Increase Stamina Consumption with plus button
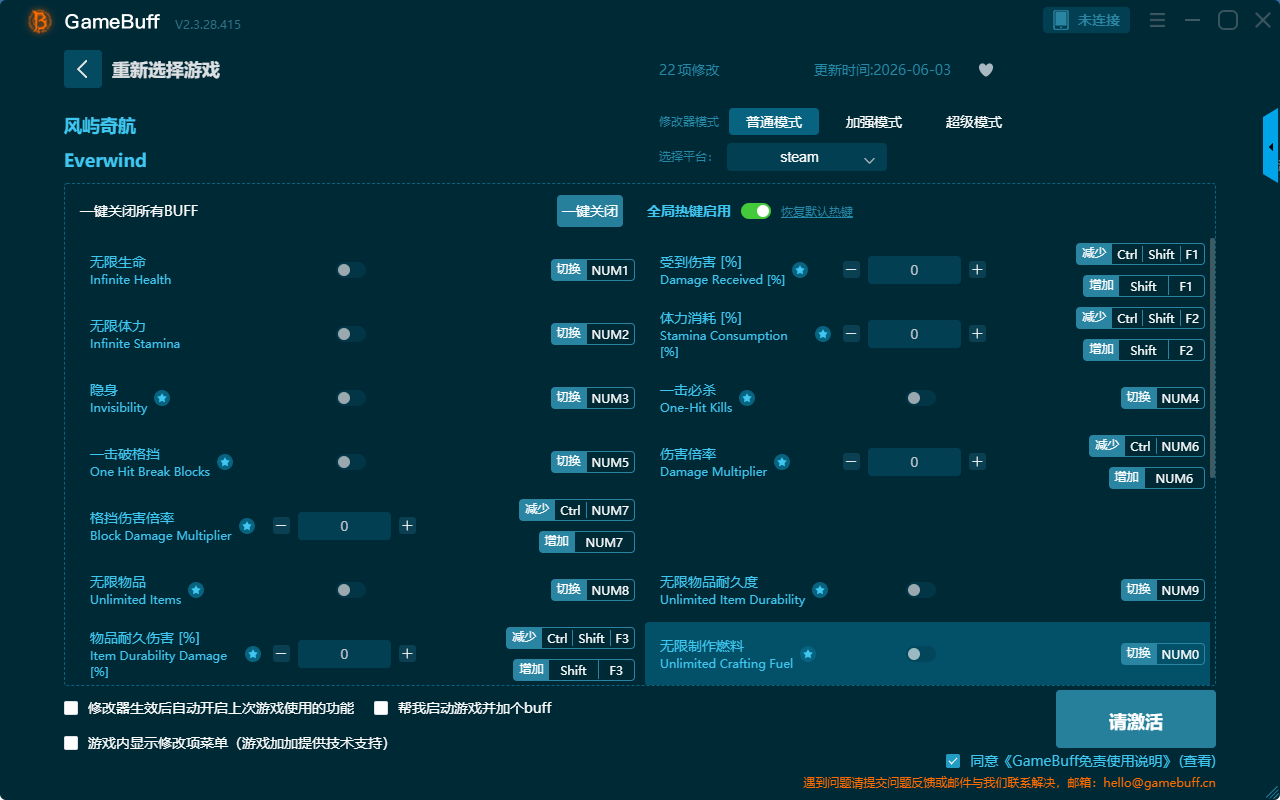Screen dimensions: 1280x800 click(977, 334)
